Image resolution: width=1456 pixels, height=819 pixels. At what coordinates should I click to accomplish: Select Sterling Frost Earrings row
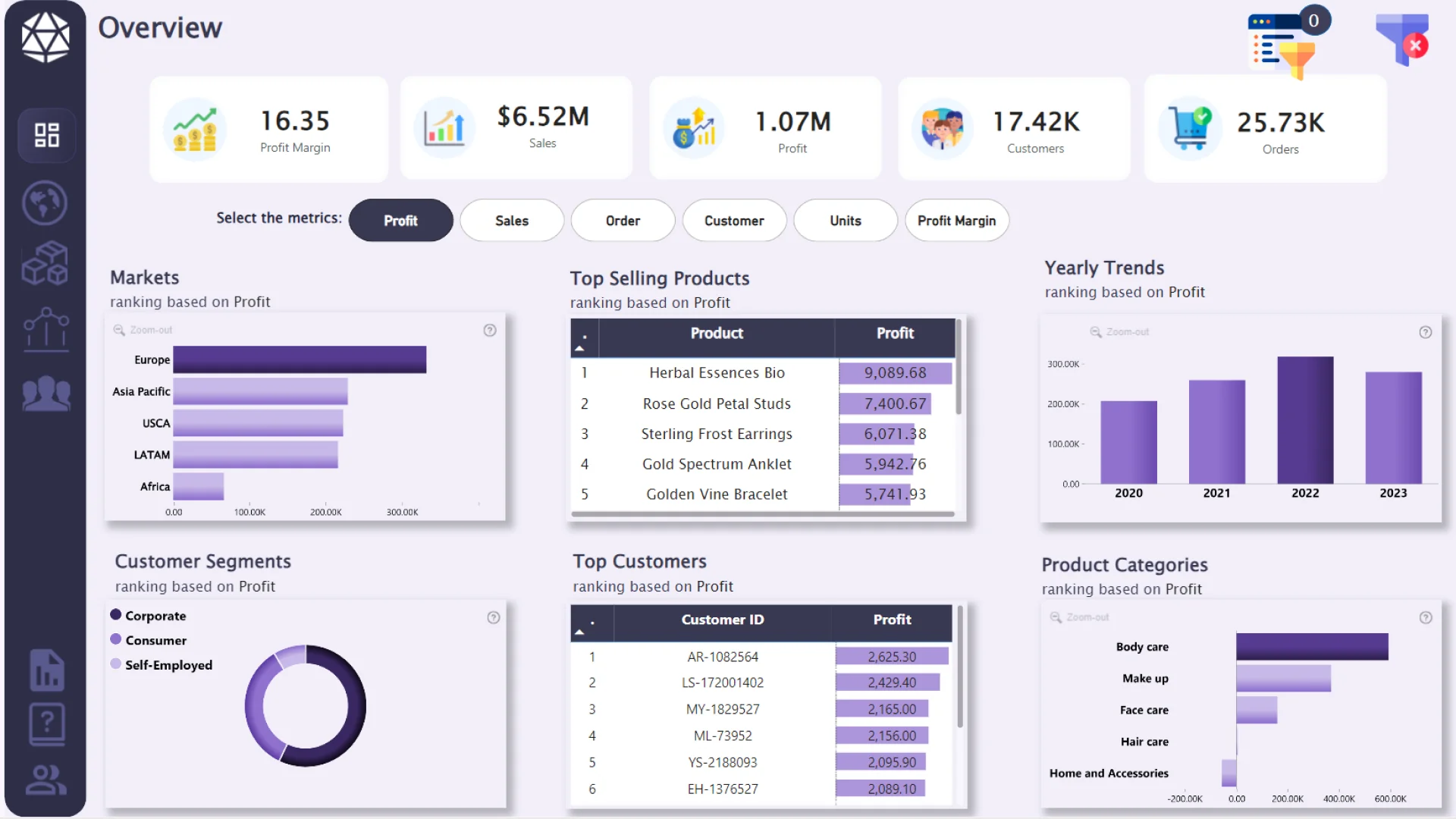coord(763,435)
